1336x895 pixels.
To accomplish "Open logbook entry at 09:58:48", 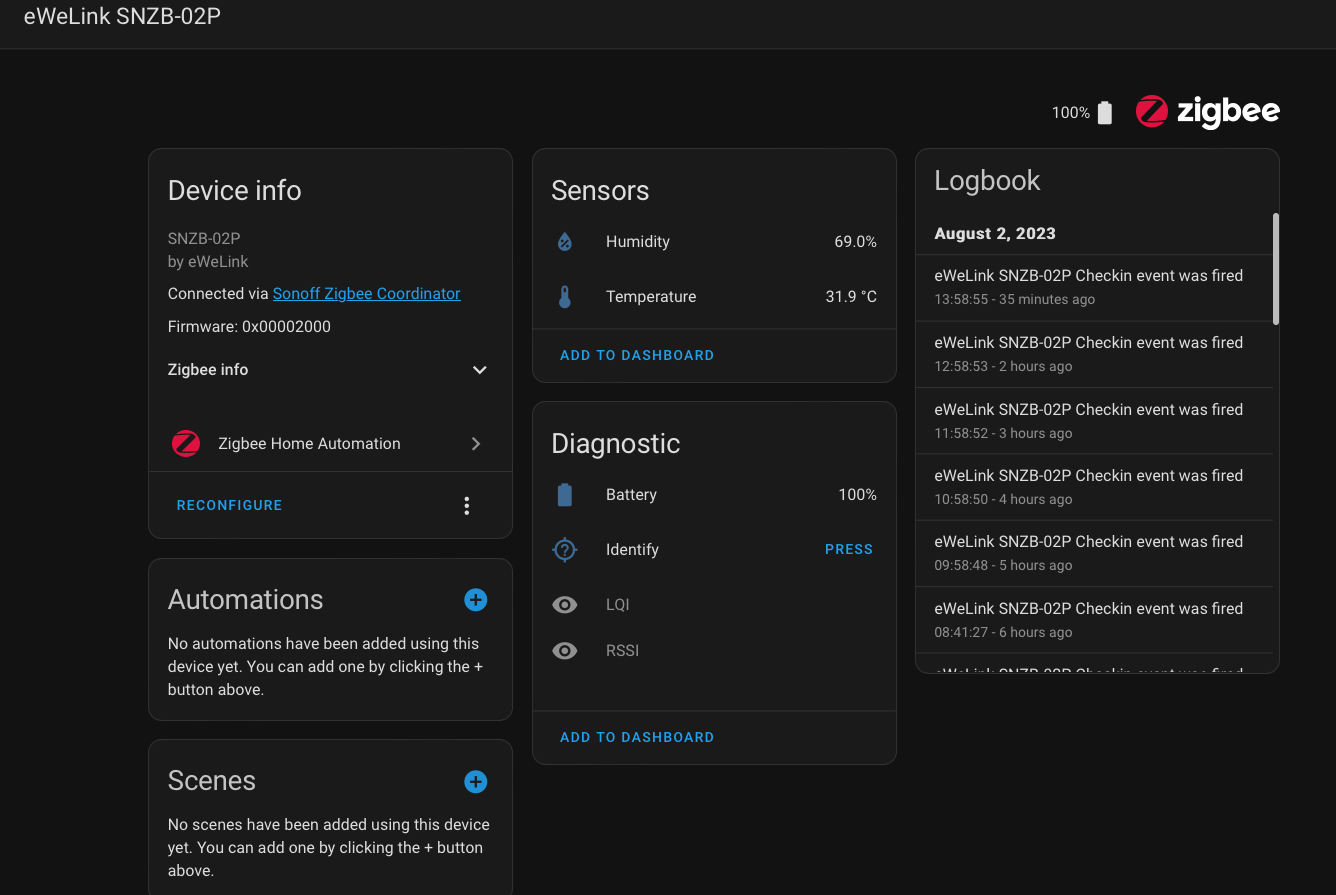I will point(1094,553).
